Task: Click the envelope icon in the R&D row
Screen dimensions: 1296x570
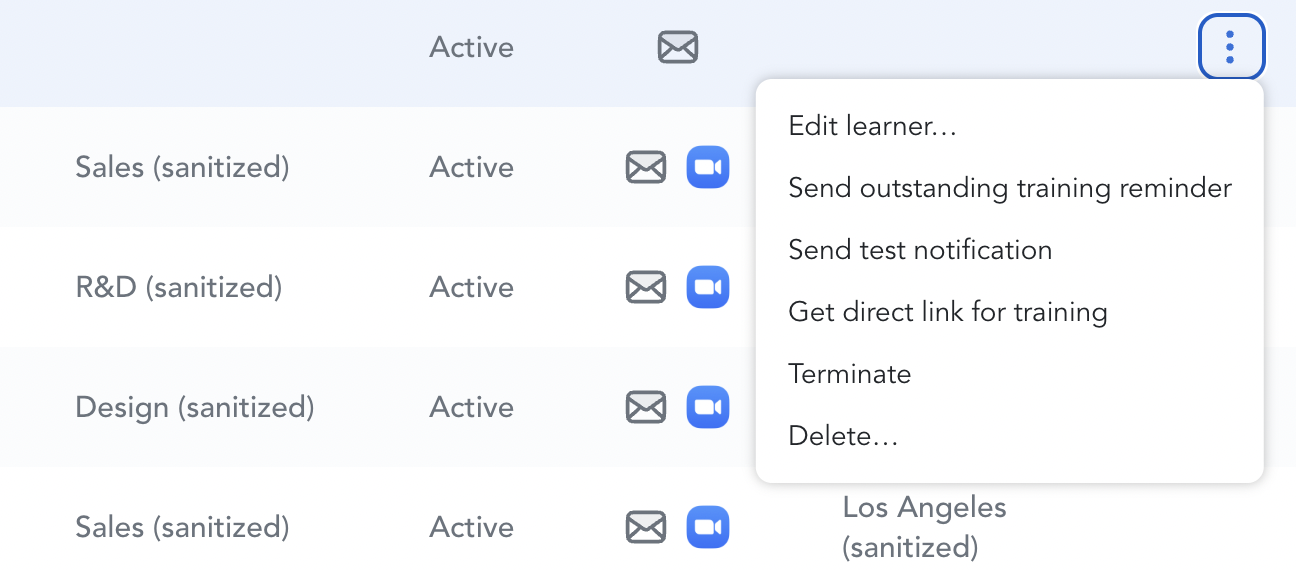Action: coord(646,287)
